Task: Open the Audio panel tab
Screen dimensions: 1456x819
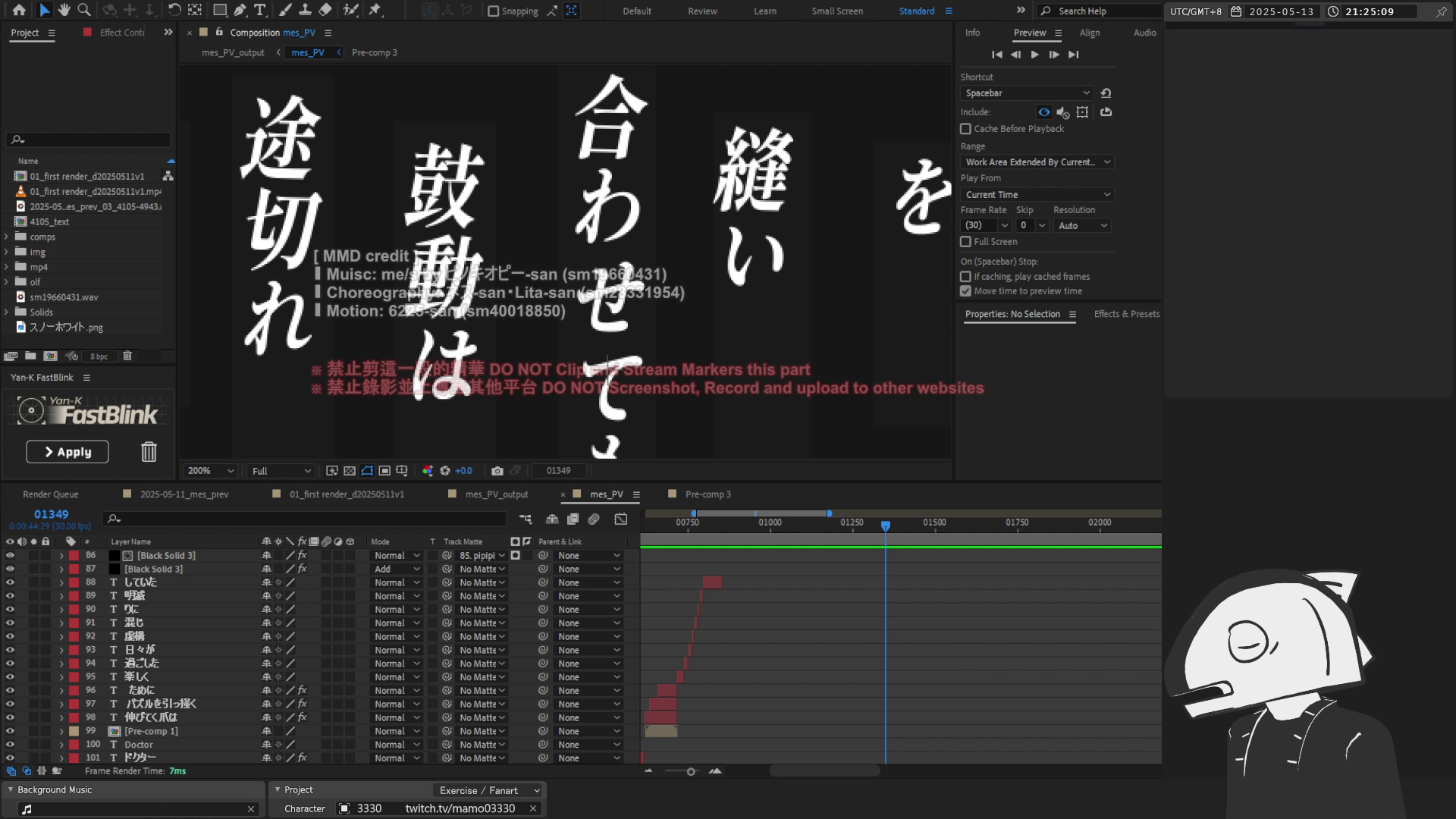Action: click(x=1144, y=33)
